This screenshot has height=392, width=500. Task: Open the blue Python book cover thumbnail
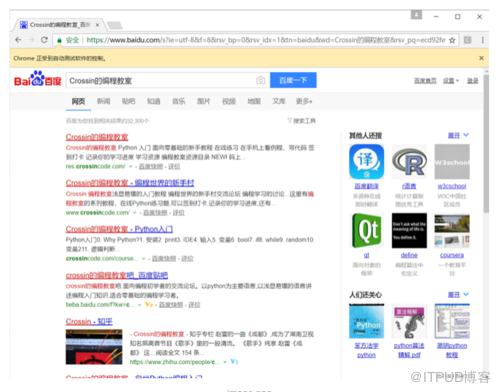pyautogui.click(x=366, y=321)
